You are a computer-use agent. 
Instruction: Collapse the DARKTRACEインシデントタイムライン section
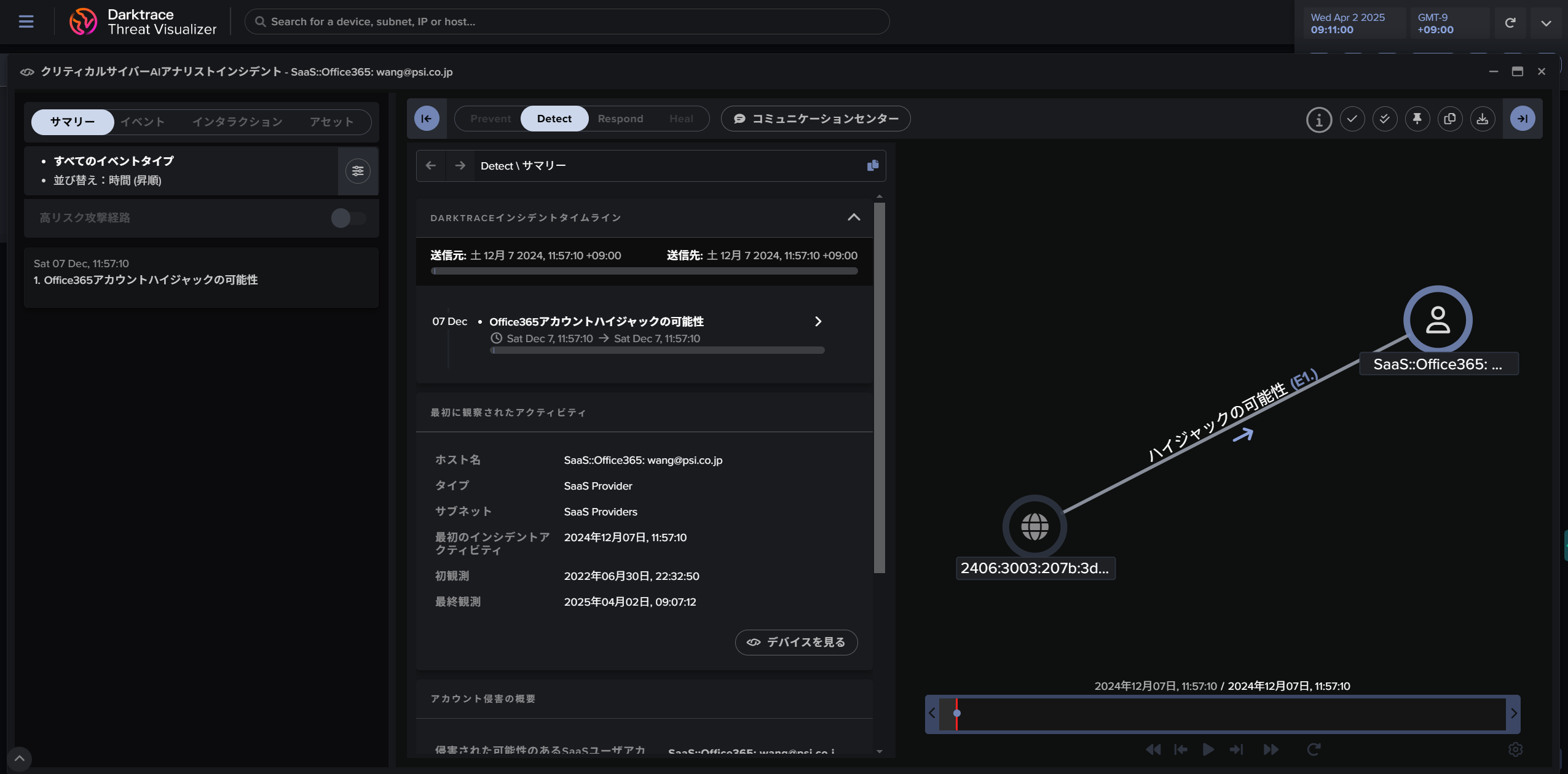[x=854, y=217]
